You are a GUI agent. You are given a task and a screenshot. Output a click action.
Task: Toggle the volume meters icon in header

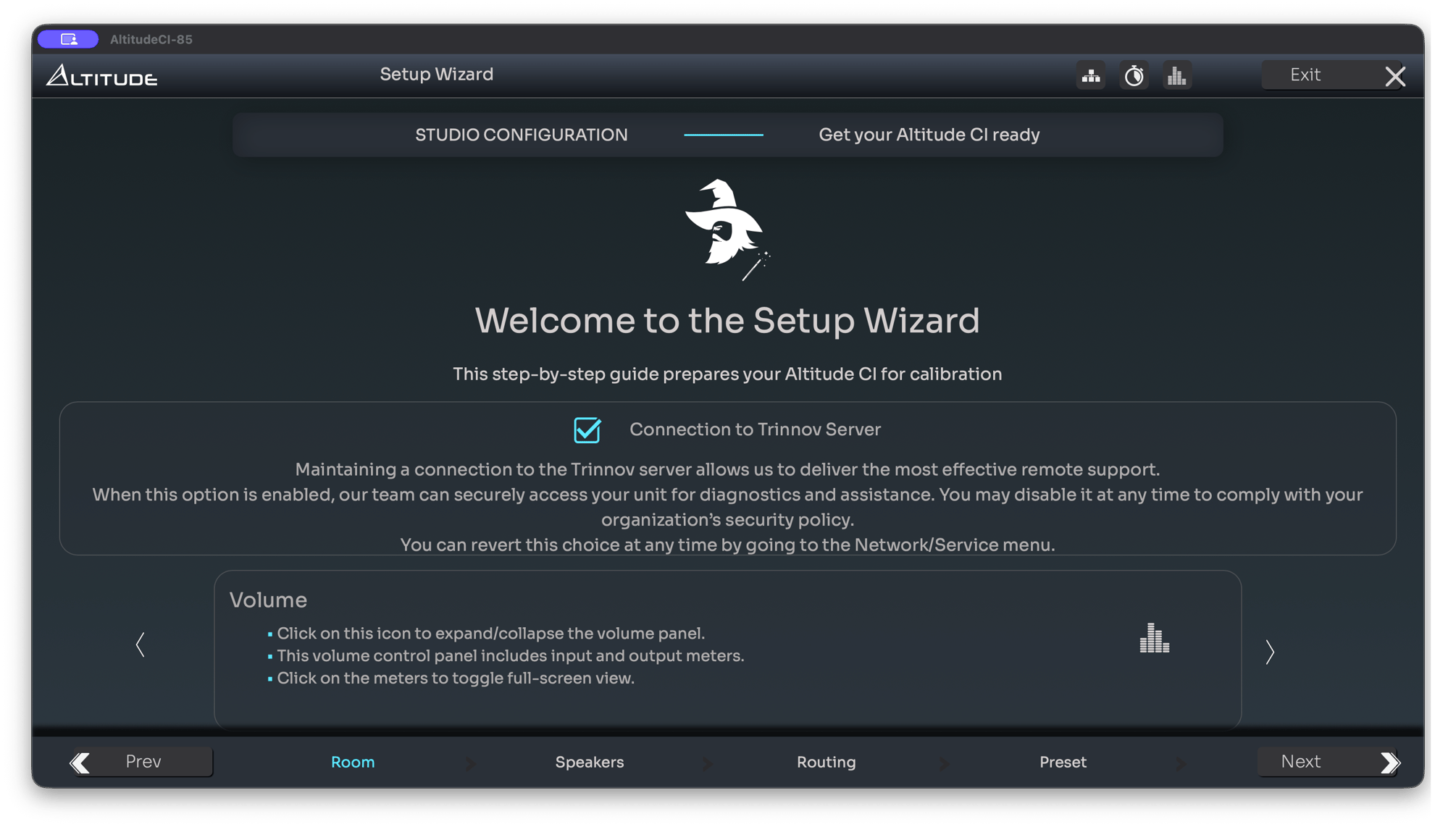click(1176, 75)
